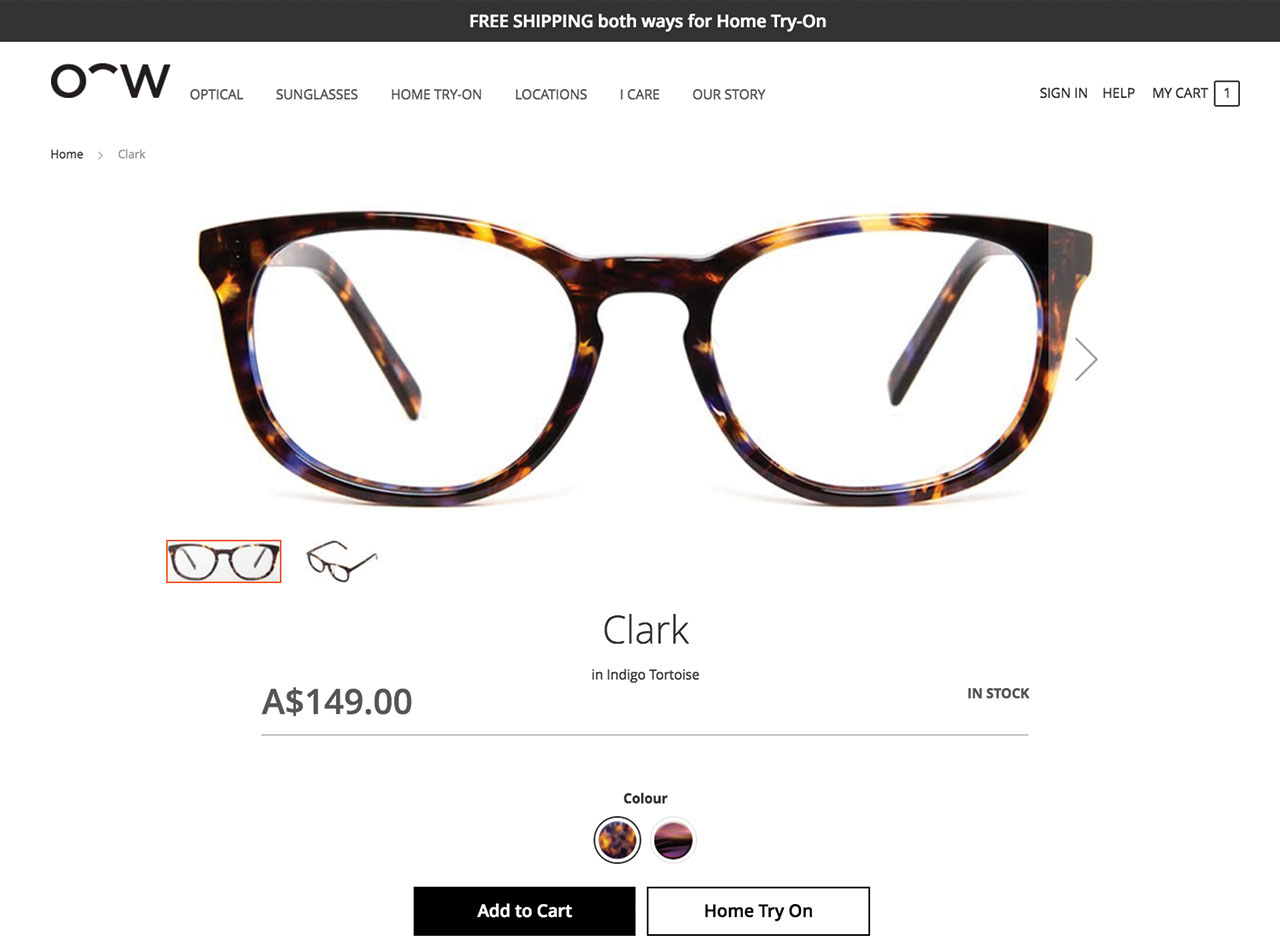Open the I Care page
The image size is (1280, 940).
pyautogui.click(x=640, y=94)
